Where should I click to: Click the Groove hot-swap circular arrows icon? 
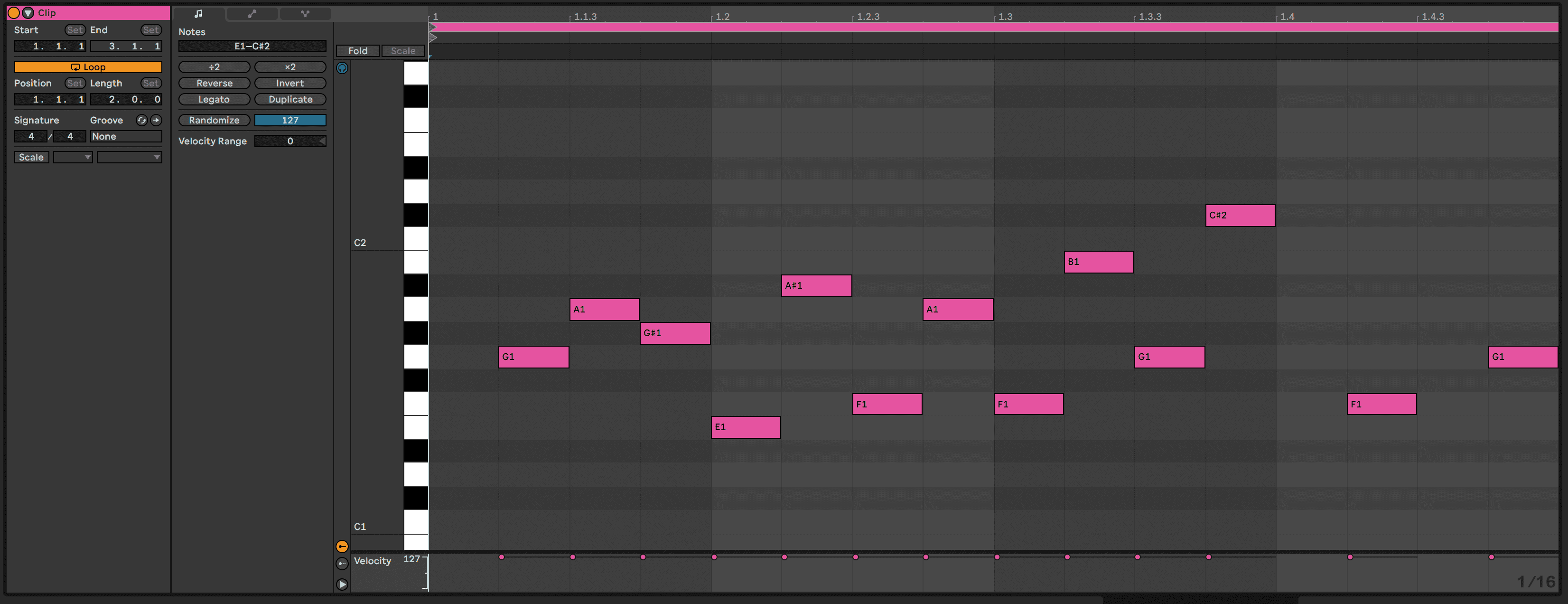pyautogui.click(x=141, y=120)
